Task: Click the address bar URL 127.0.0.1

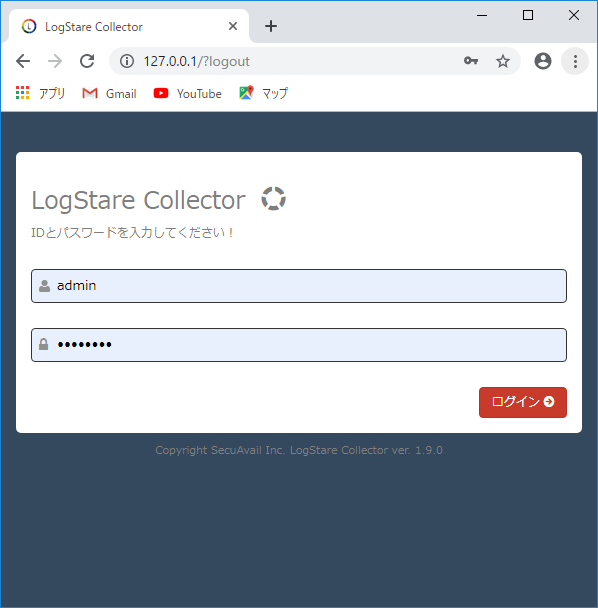Action: (171, 61)
